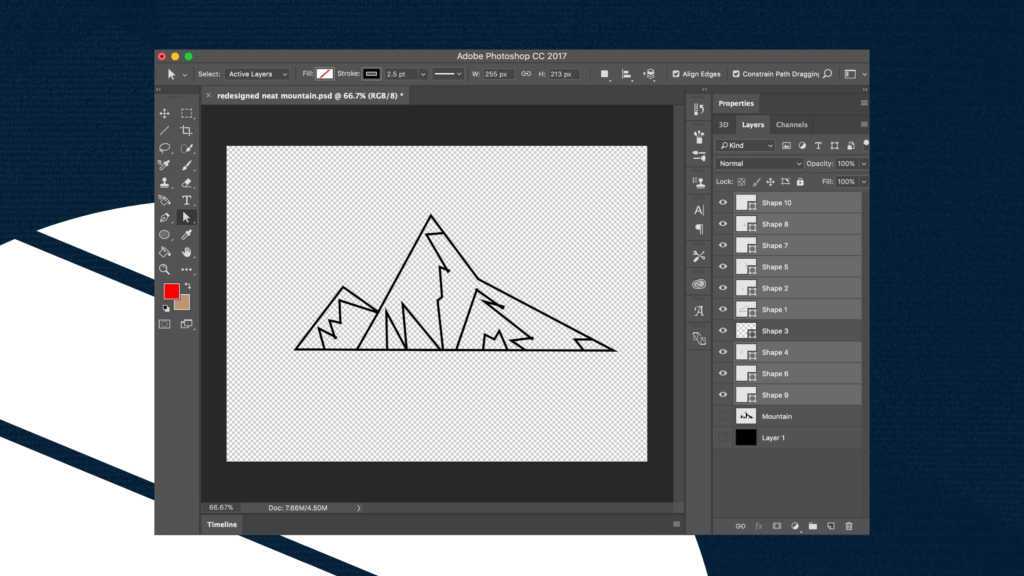Open the status bar info arrow
Image resolution: width=1024 pixels, height=576 pixels.
pos(359,508)
